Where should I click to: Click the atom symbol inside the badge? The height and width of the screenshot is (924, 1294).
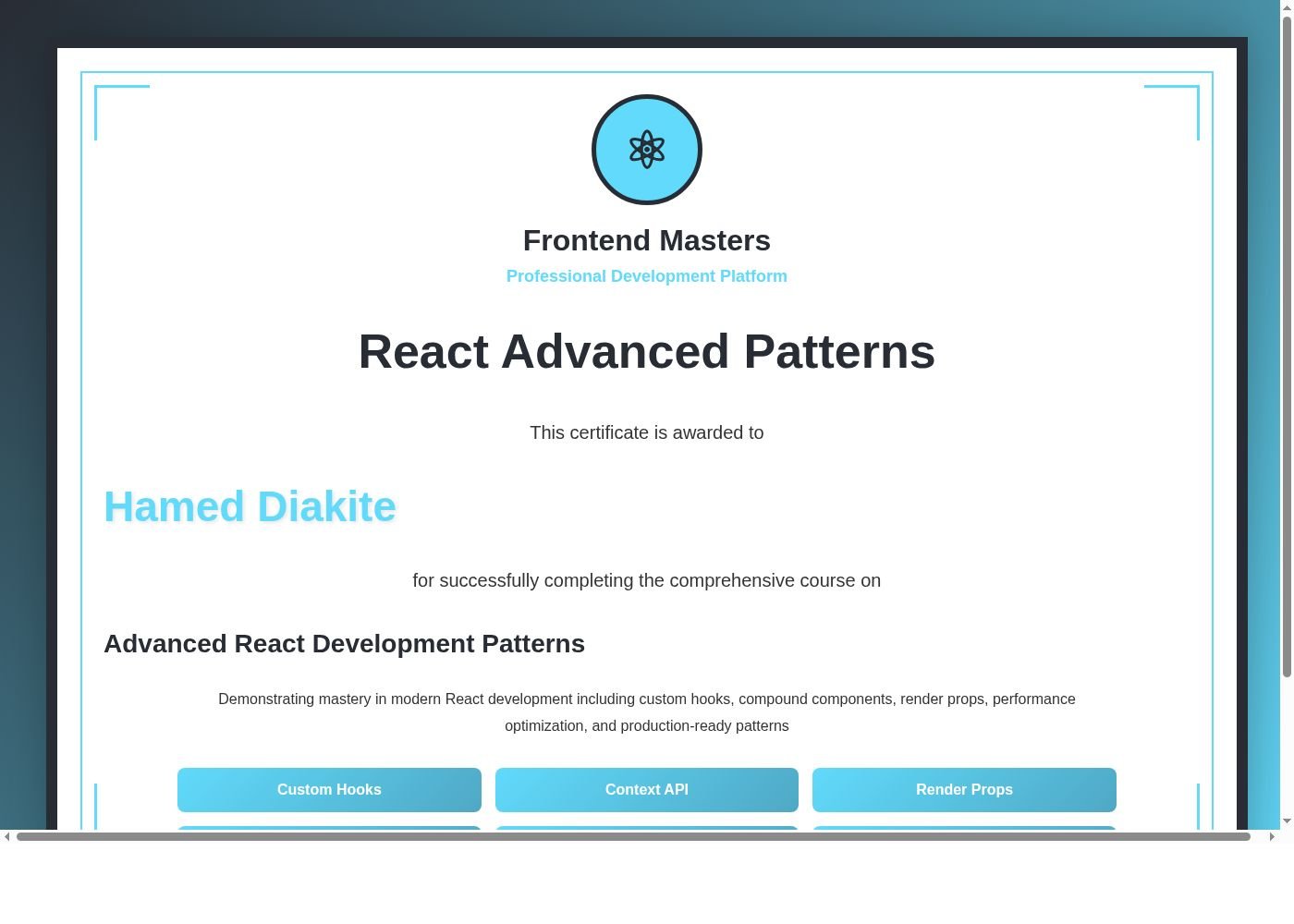point(646,149)
